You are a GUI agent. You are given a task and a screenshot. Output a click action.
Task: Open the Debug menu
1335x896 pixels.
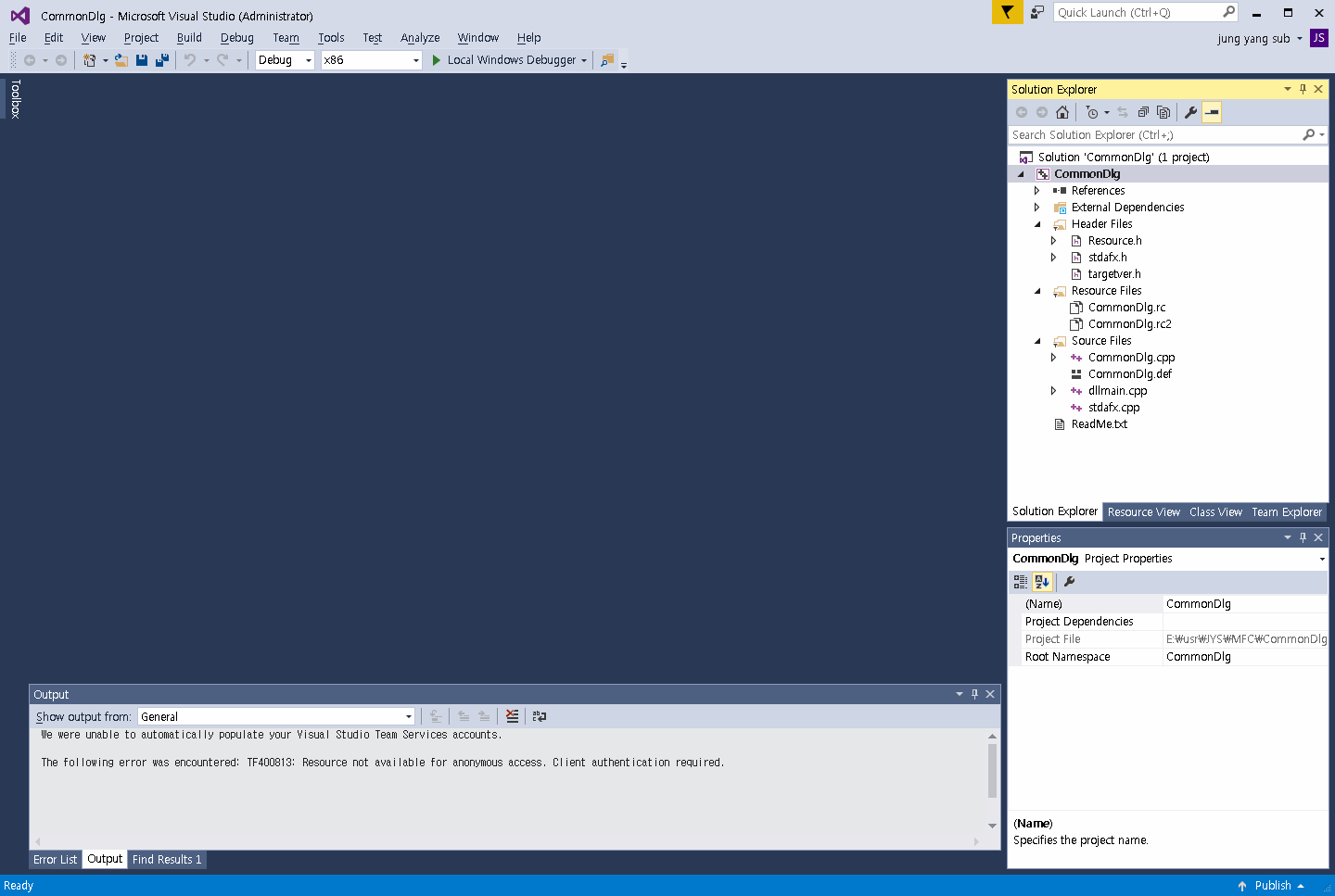(237, 38)
